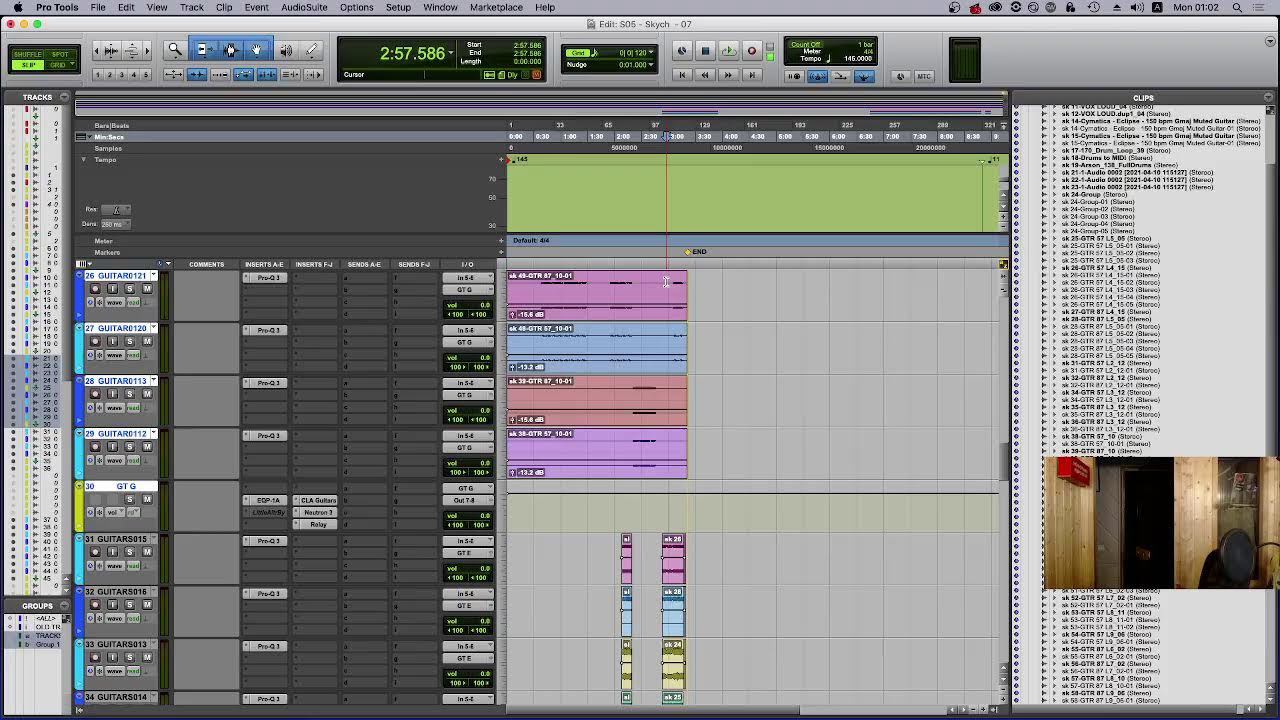
Task: Click the horizontal zoom out arrow
Action: tap(97, 50)
